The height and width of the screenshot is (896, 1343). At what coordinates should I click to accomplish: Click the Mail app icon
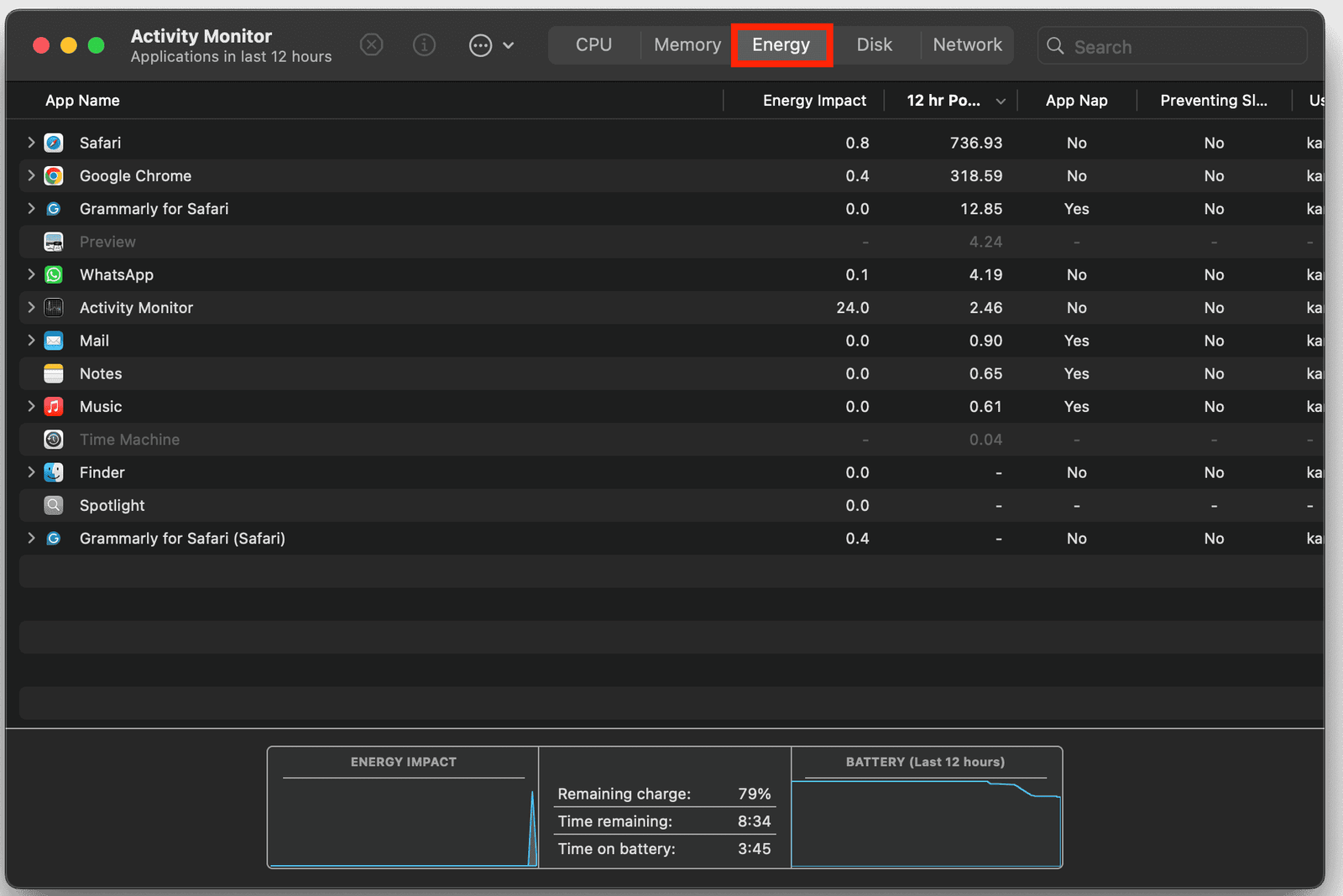(x=54, y=341)
